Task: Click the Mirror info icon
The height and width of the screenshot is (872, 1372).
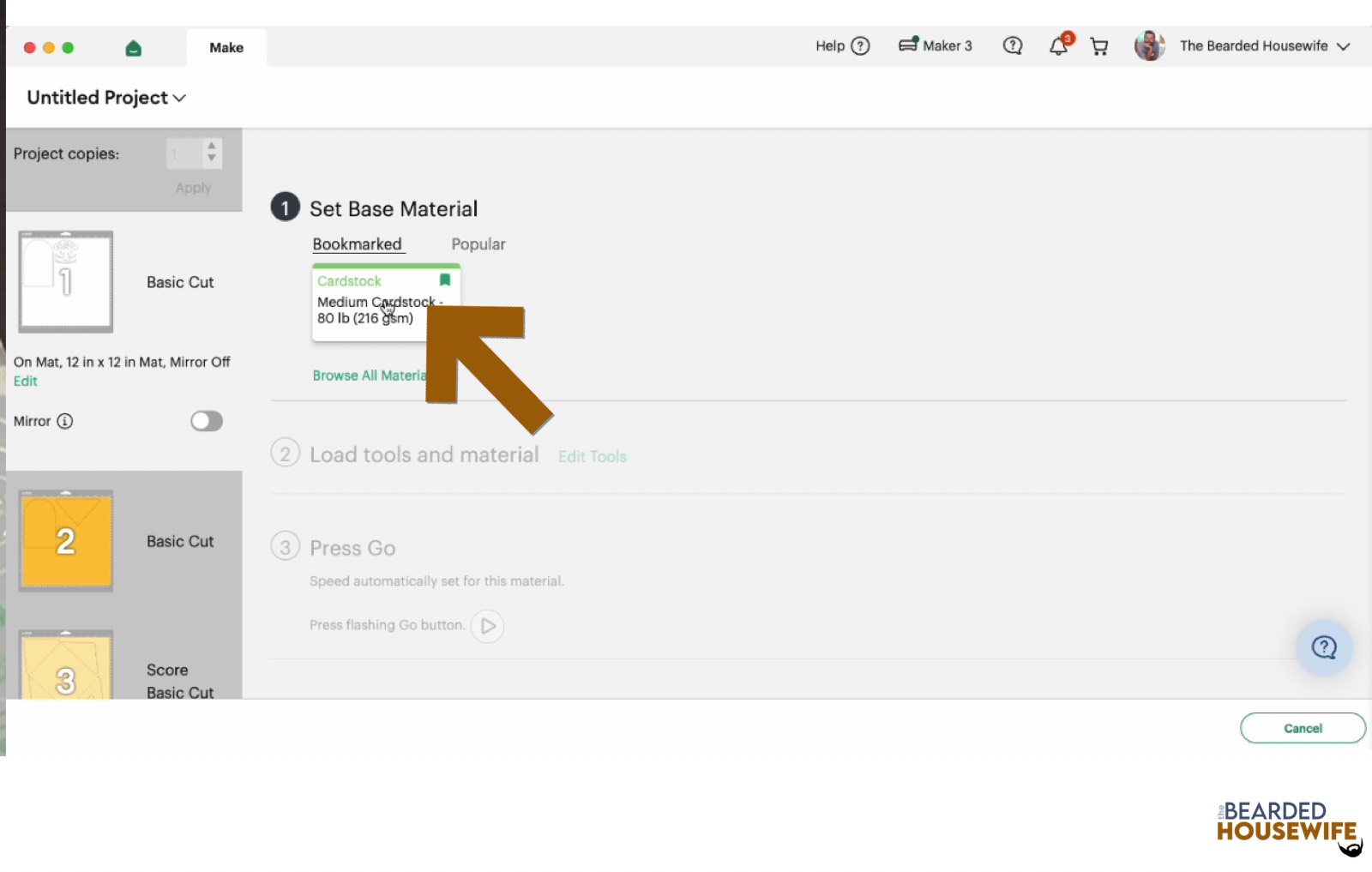Action: 65,421
